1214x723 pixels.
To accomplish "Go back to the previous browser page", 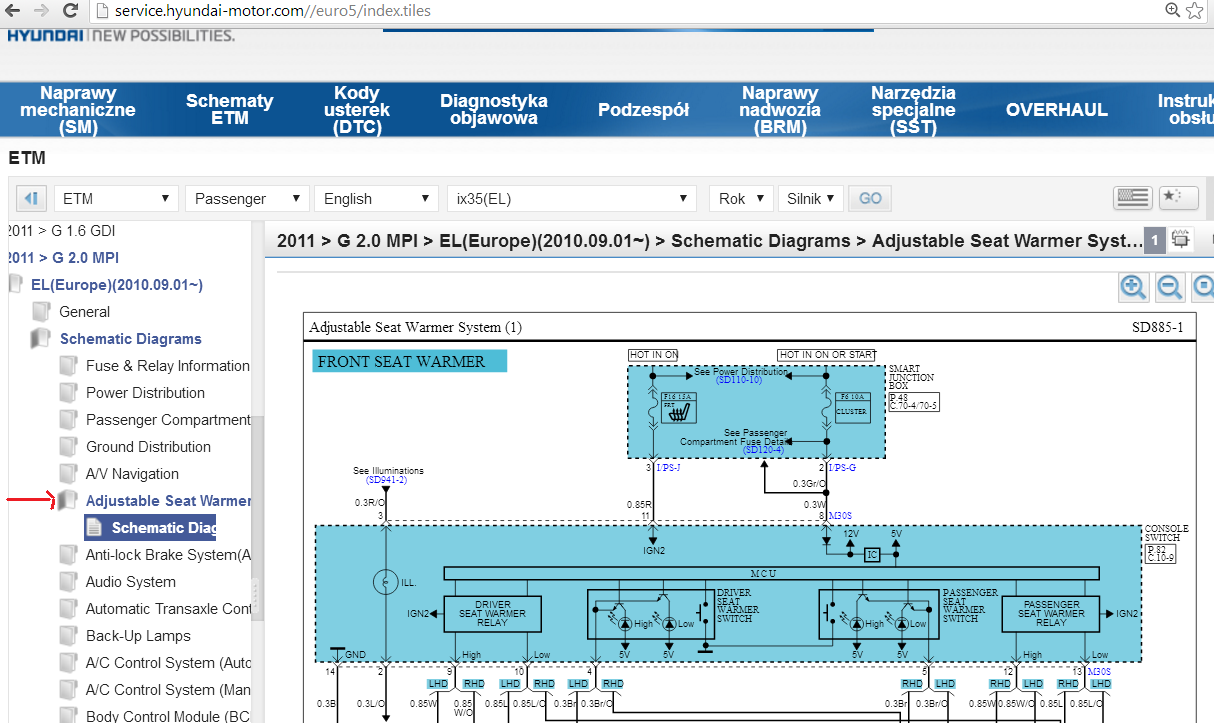I will [14, 11].
